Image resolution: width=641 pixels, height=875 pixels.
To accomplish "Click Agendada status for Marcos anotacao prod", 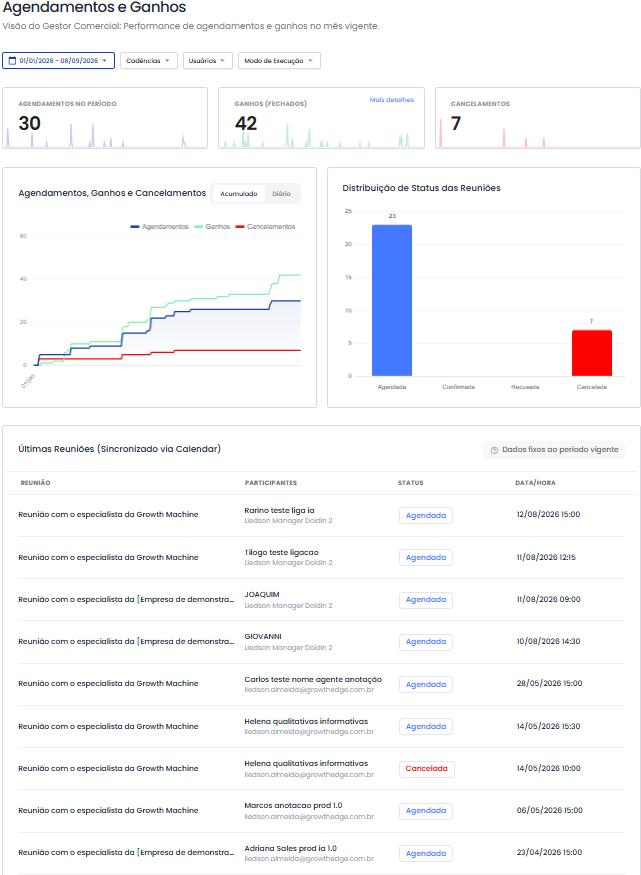I will [426, 811].
